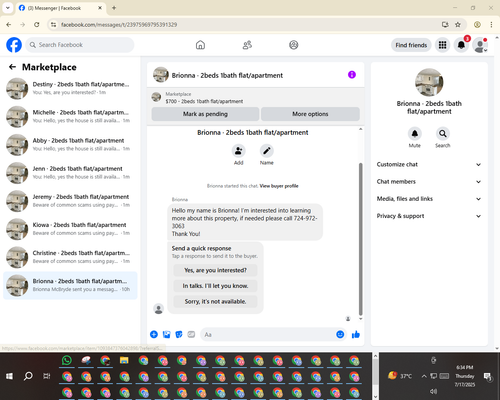Open View buyer profile link
The image size is (500, 400).
[x=279, y=186]
